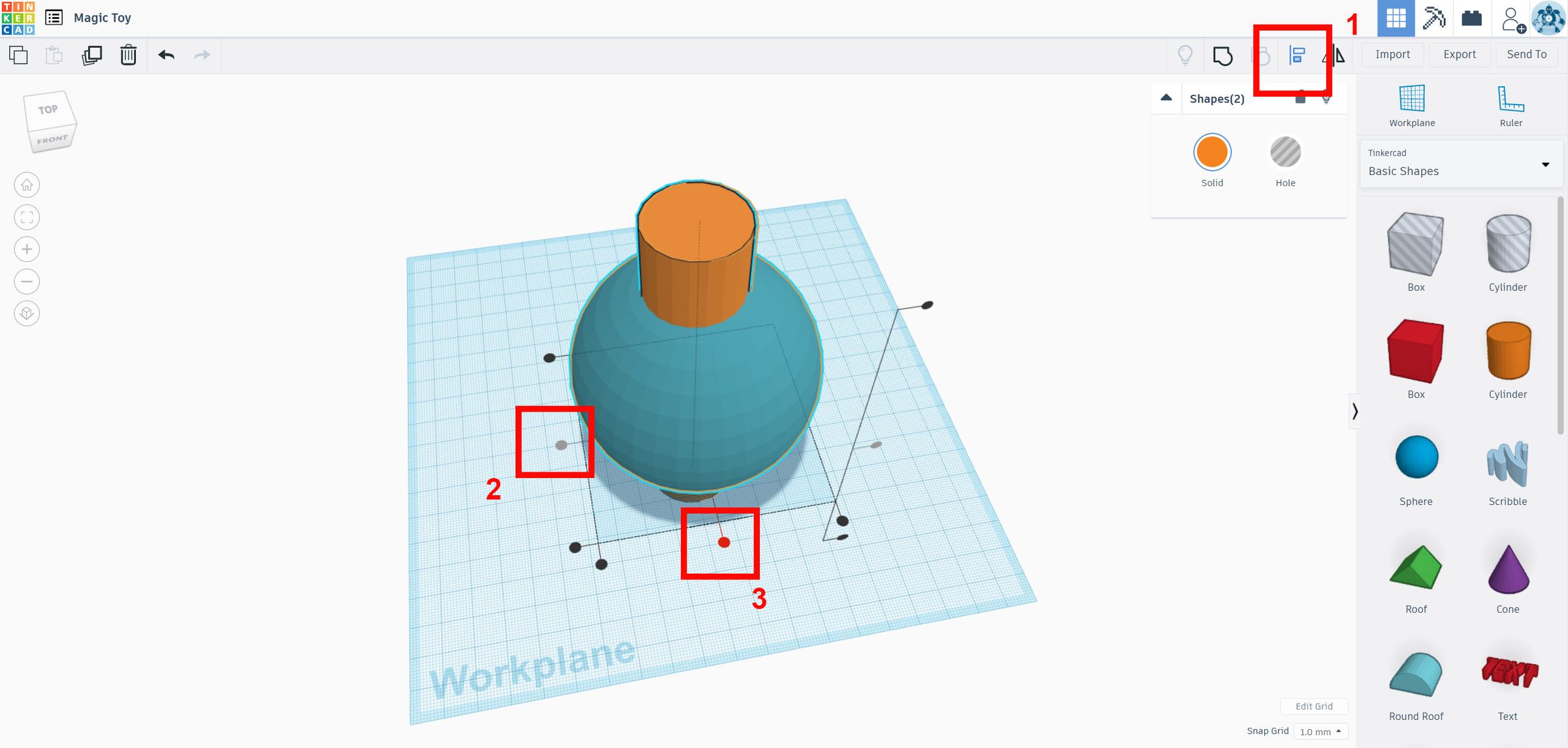Viewport: 1568px width, 748px height.
Task: Click the Duplicate and repeat icon
Action: click(91, 55)
